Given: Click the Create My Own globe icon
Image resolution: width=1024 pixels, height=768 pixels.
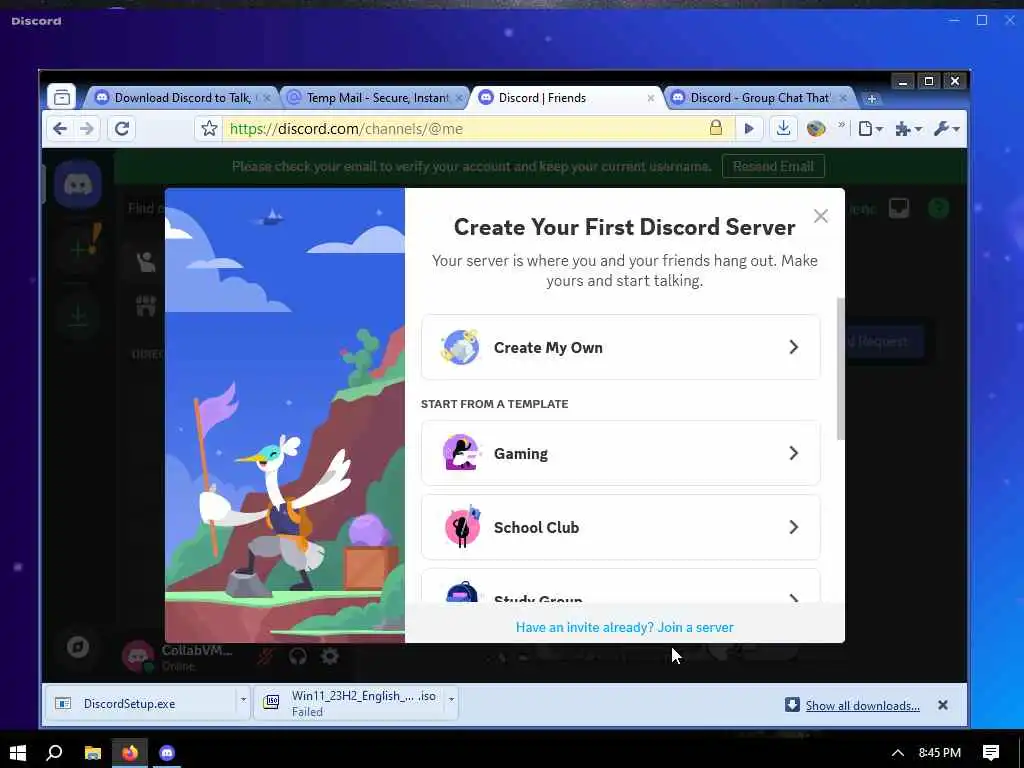Looking at the screenshot, I should (460, 347).
